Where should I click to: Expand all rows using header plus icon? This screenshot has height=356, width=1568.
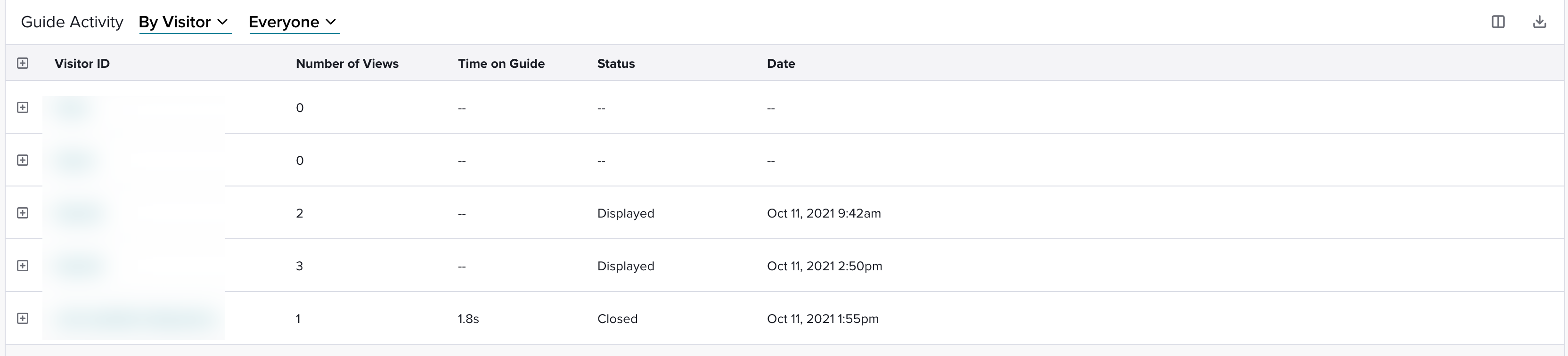[23, 63]
